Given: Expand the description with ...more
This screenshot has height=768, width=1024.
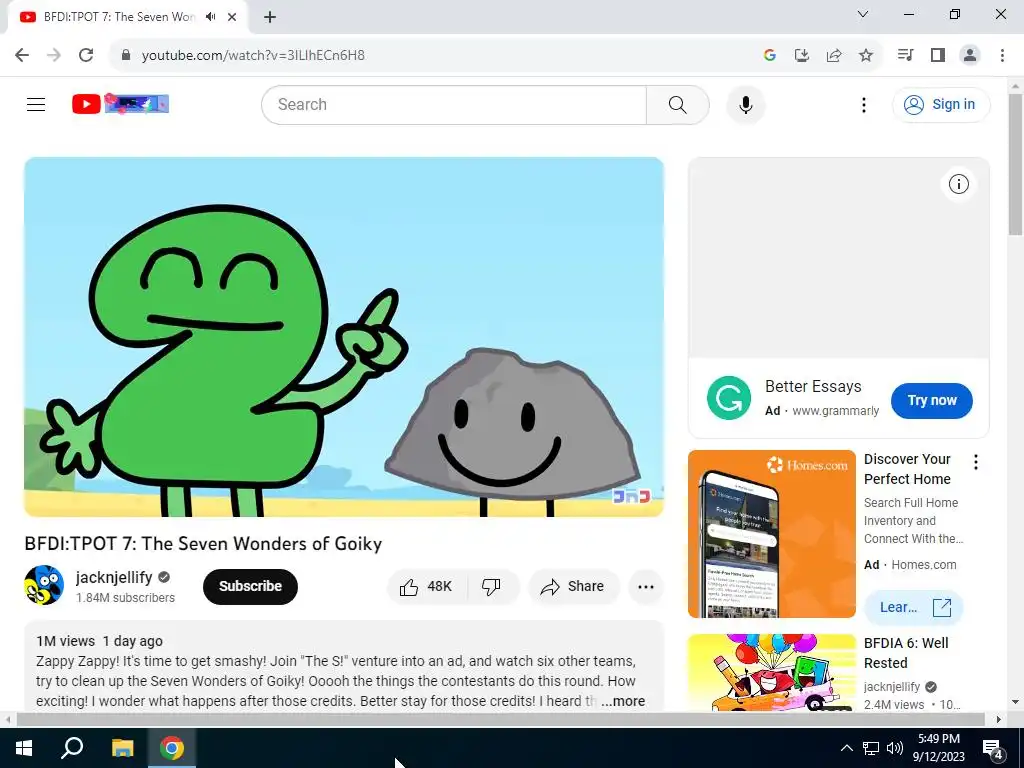Looking at the screenshot, I should point(623,701).
